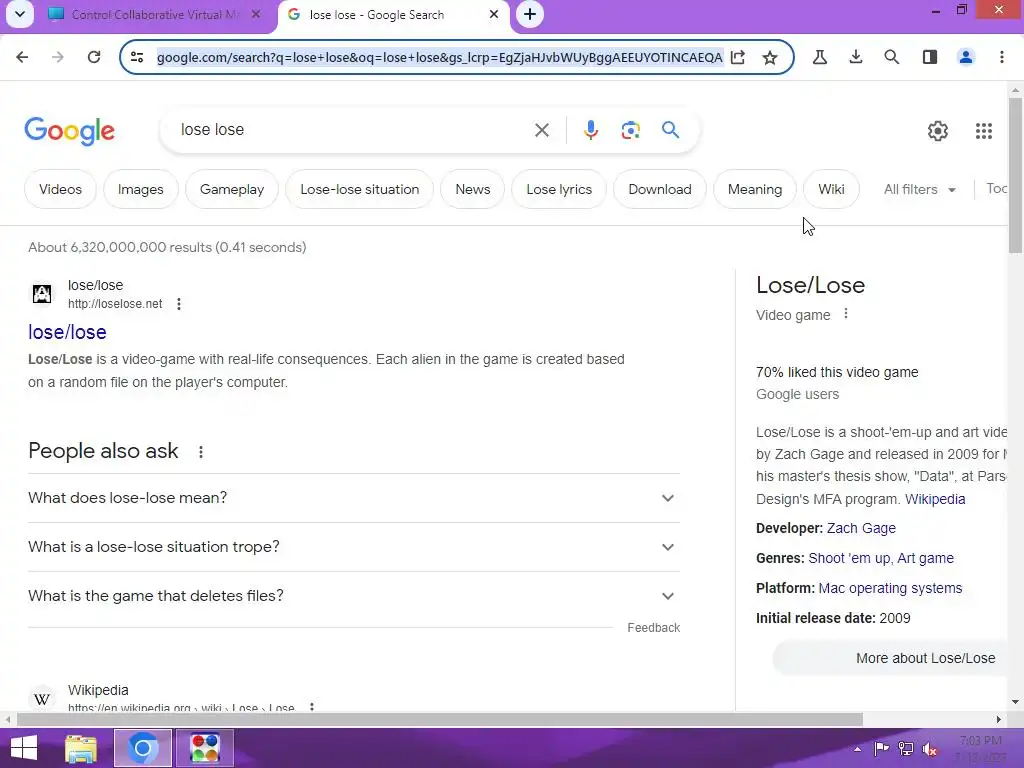This screenshot has width=1024, height=768.
Task: Click the loselose.net site favicon
Action: [x=42, y=294]
